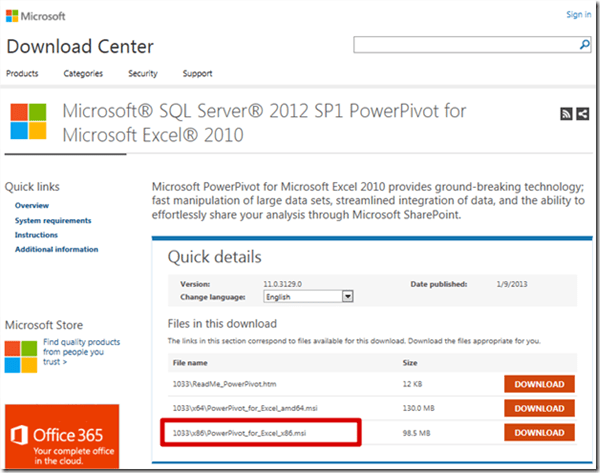Click the share icon

pos(582,115)
